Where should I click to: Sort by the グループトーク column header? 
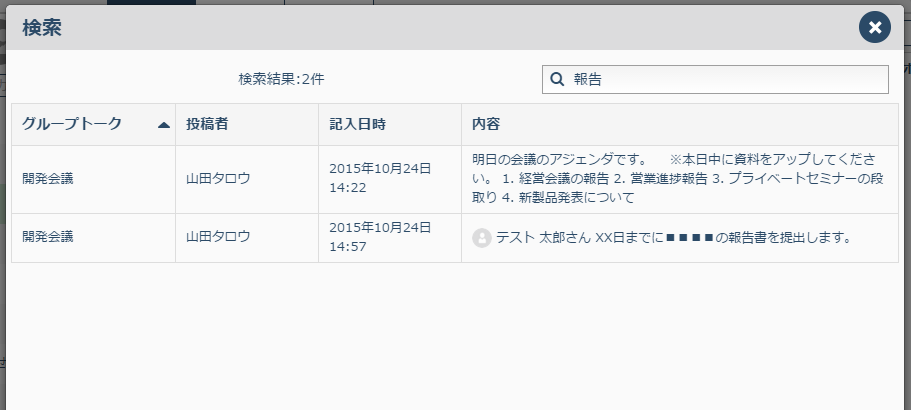94,124
